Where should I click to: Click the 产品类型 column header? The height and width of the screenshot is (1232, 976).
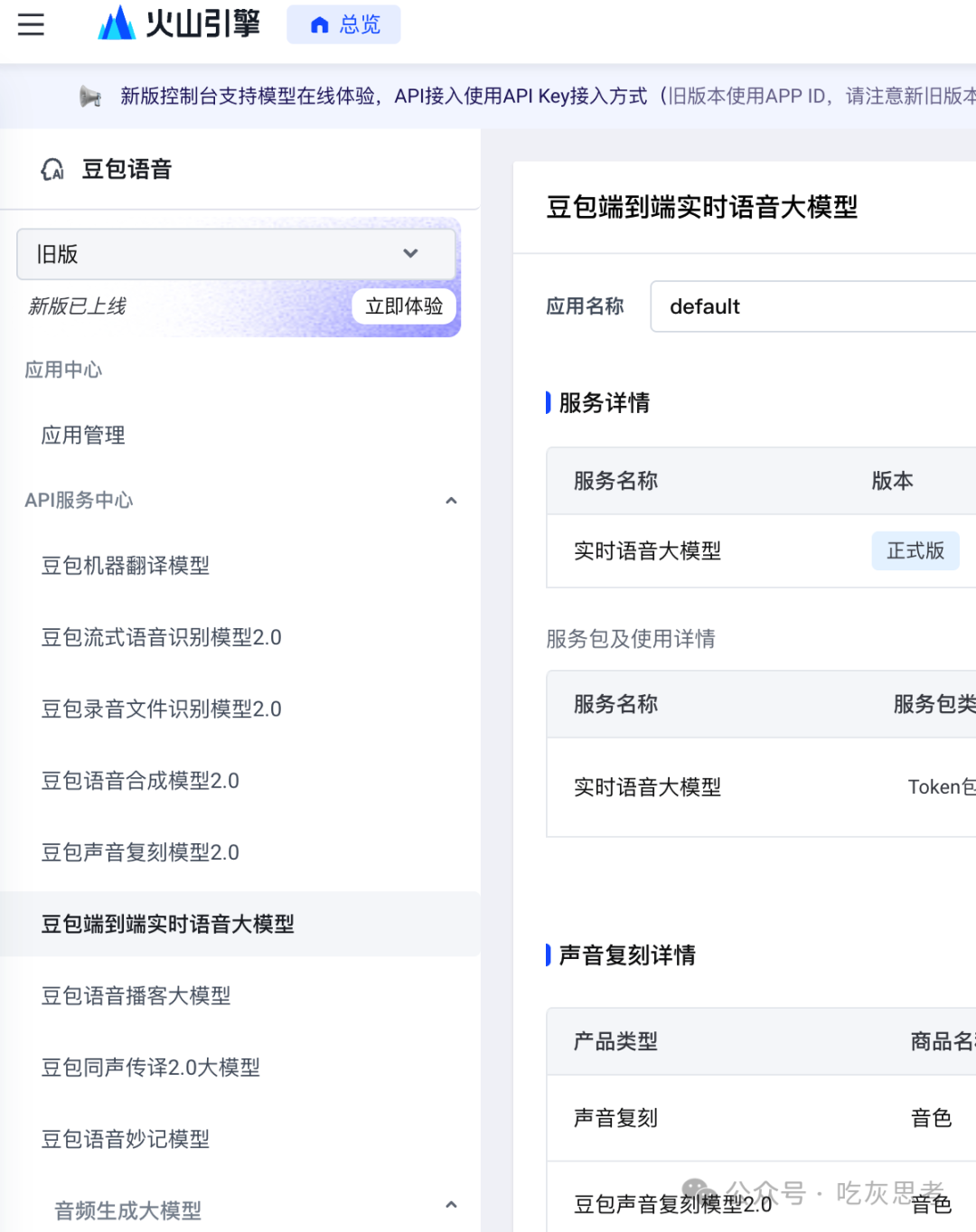pyautogui.click(x=615, y=1041)
